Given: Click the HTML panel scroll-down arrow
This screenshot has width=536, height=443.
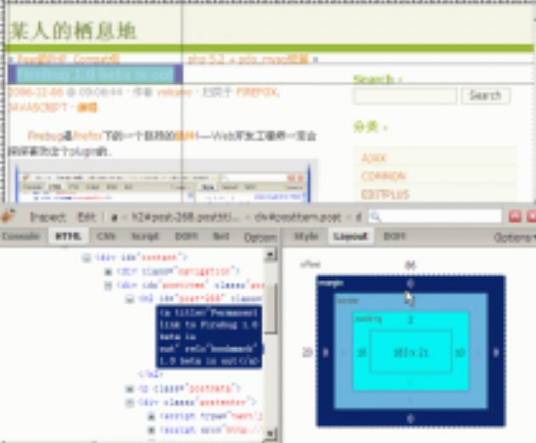Looking at the screenshot, I should coord(271,434).
